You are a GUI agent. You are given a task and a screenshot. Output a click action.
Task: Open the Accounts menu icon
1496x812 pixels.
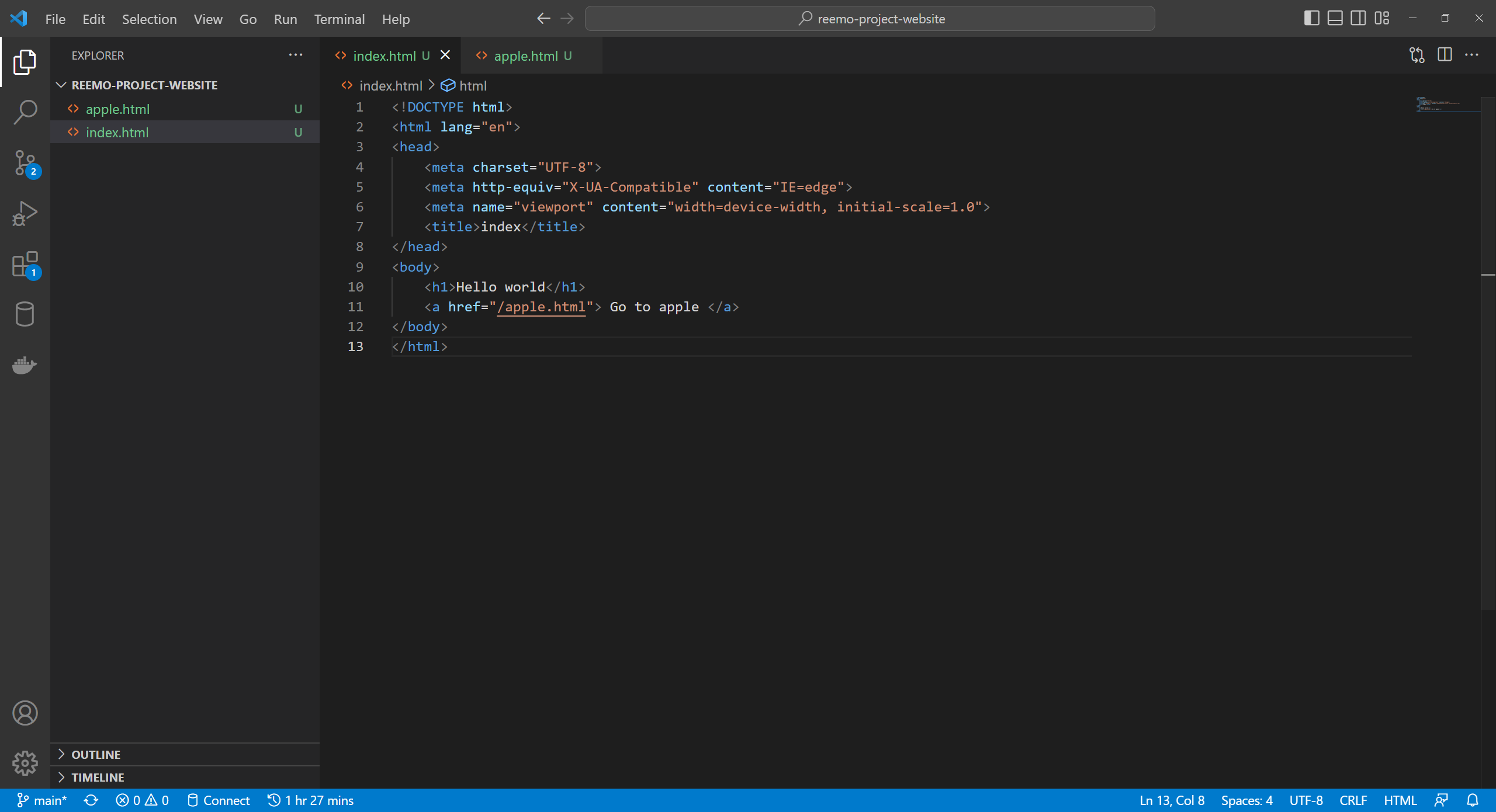[25, 713]
